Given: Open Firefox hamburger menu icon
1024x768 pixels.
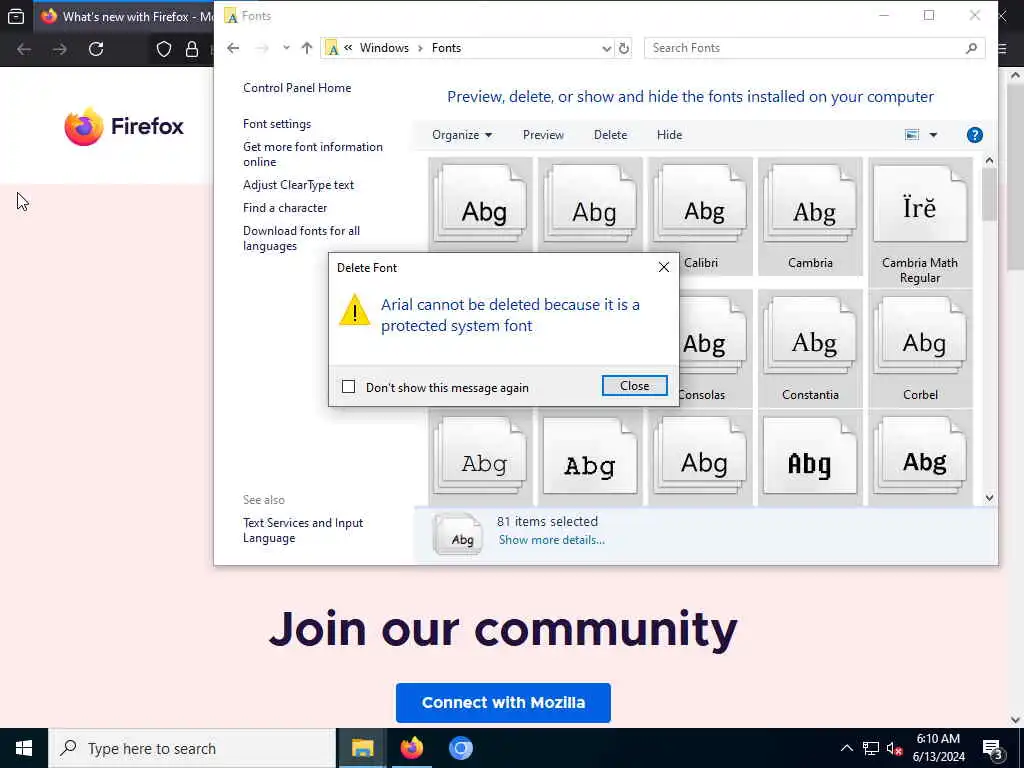Looking at the screenshot, I should (x=1002, y=48).
